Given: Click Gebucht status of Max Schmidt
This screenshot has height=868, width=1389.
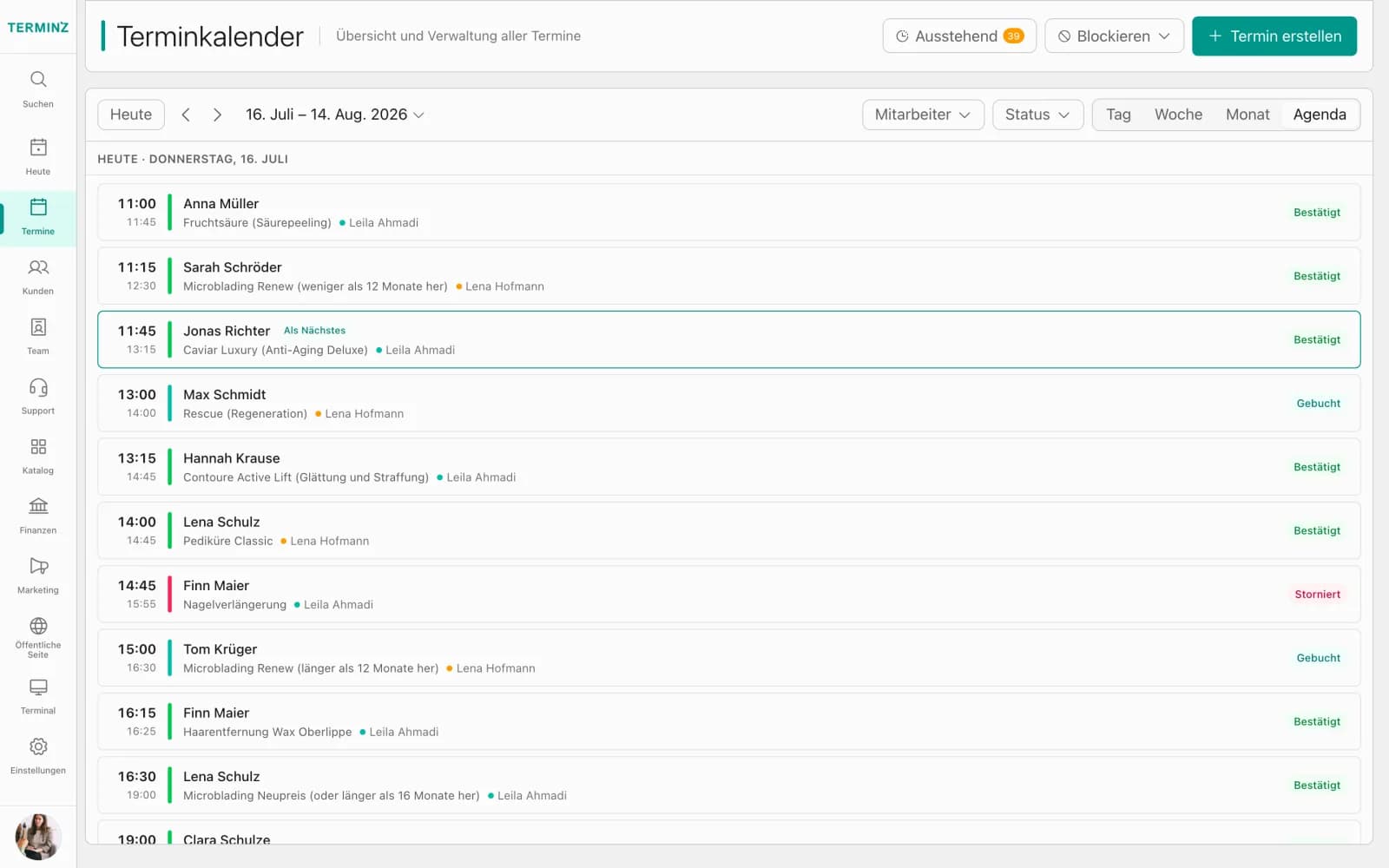Looking at the screenshot, I should 1318,404.
